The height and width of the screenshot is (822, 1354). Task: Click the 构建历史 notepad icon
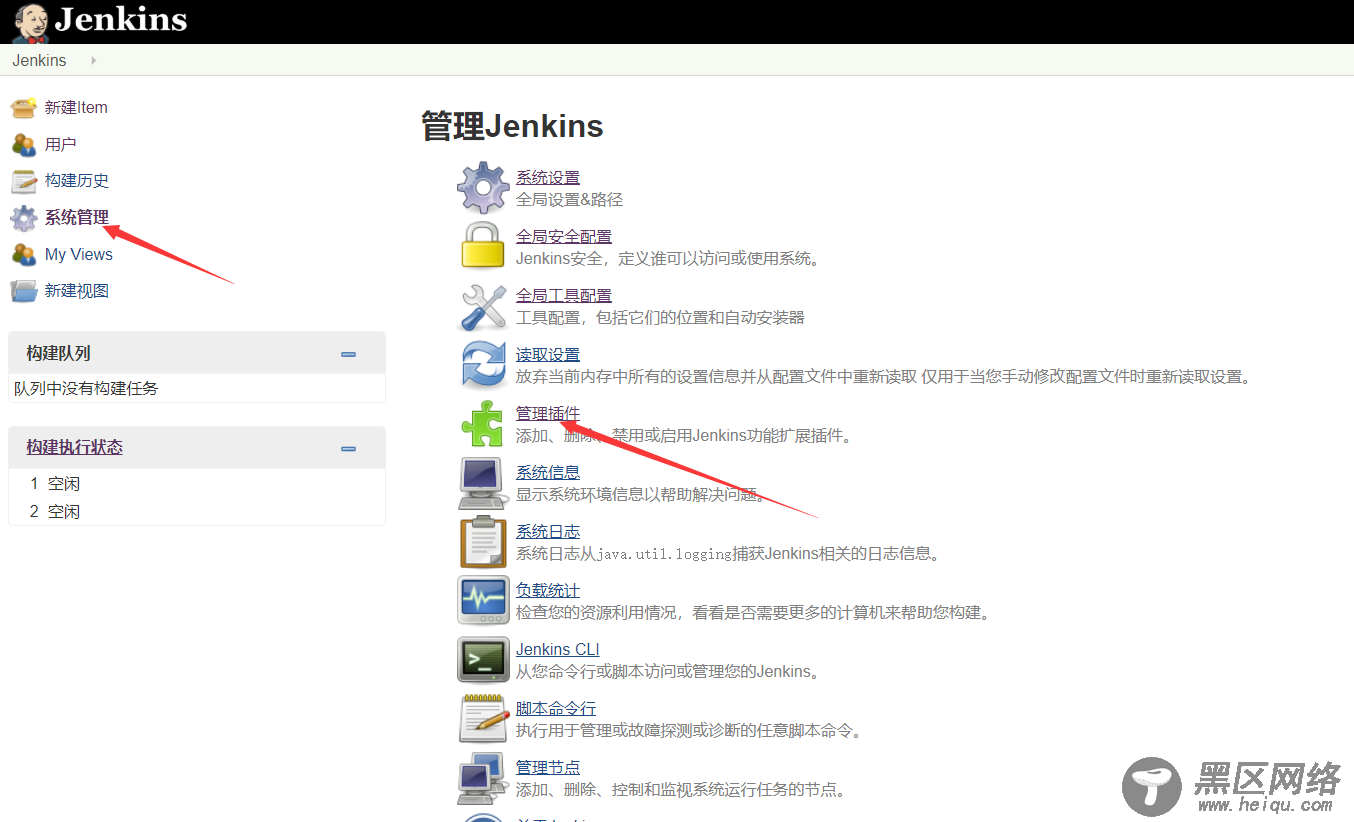(x=24, y=181)
